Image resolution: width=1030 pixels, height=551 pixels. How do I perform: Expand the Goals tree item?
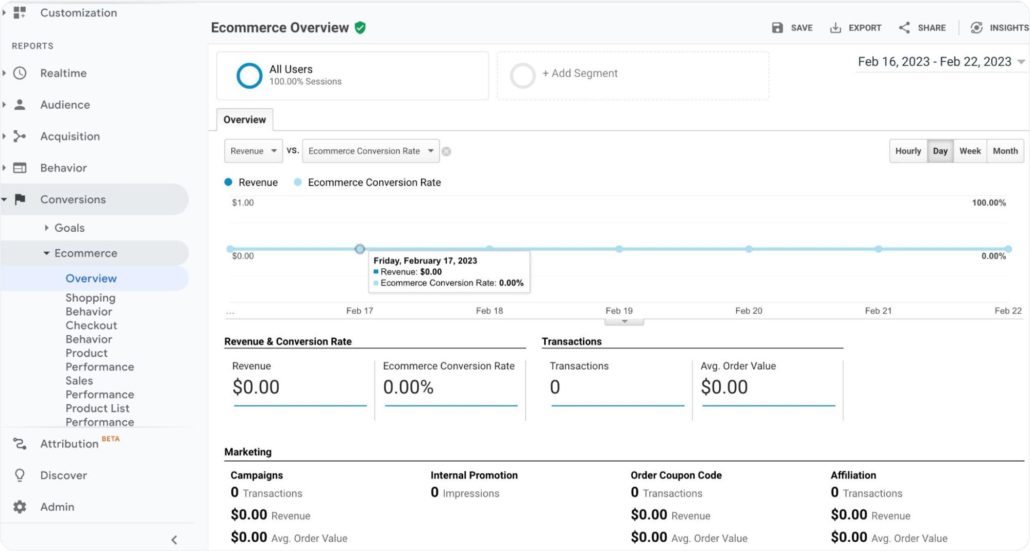point(47,228)
